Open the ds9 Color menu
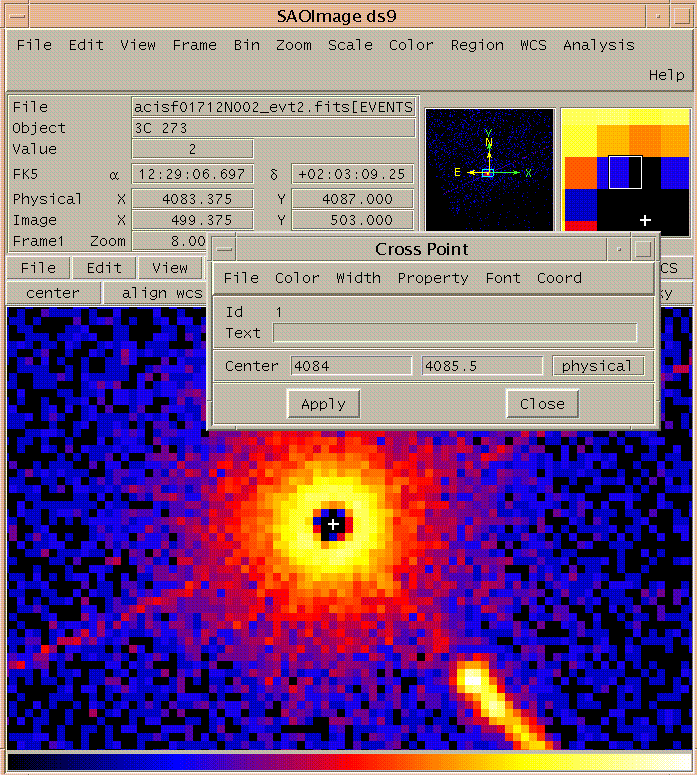697x775 pixels. (x=411, y=45)
